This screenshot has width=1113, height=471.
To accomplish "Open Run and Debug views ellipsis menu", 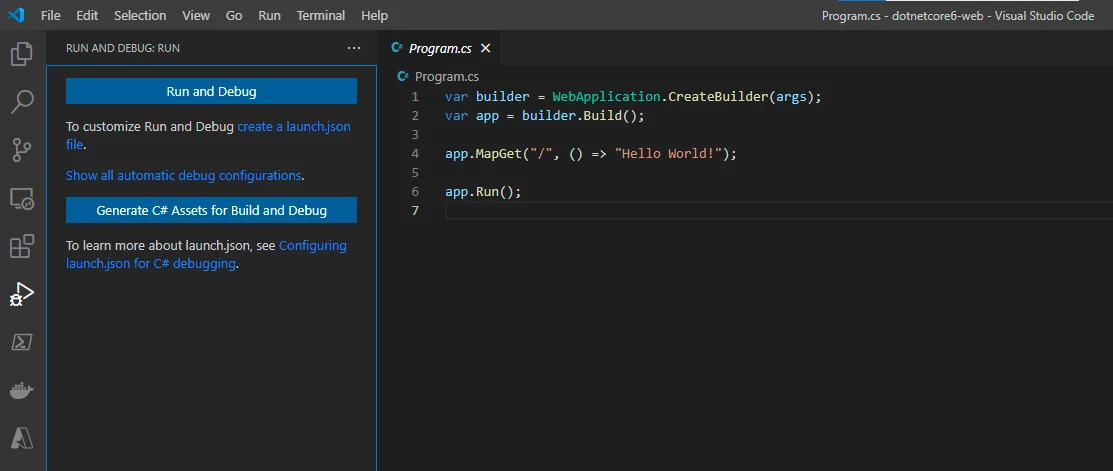I will 354,48.
